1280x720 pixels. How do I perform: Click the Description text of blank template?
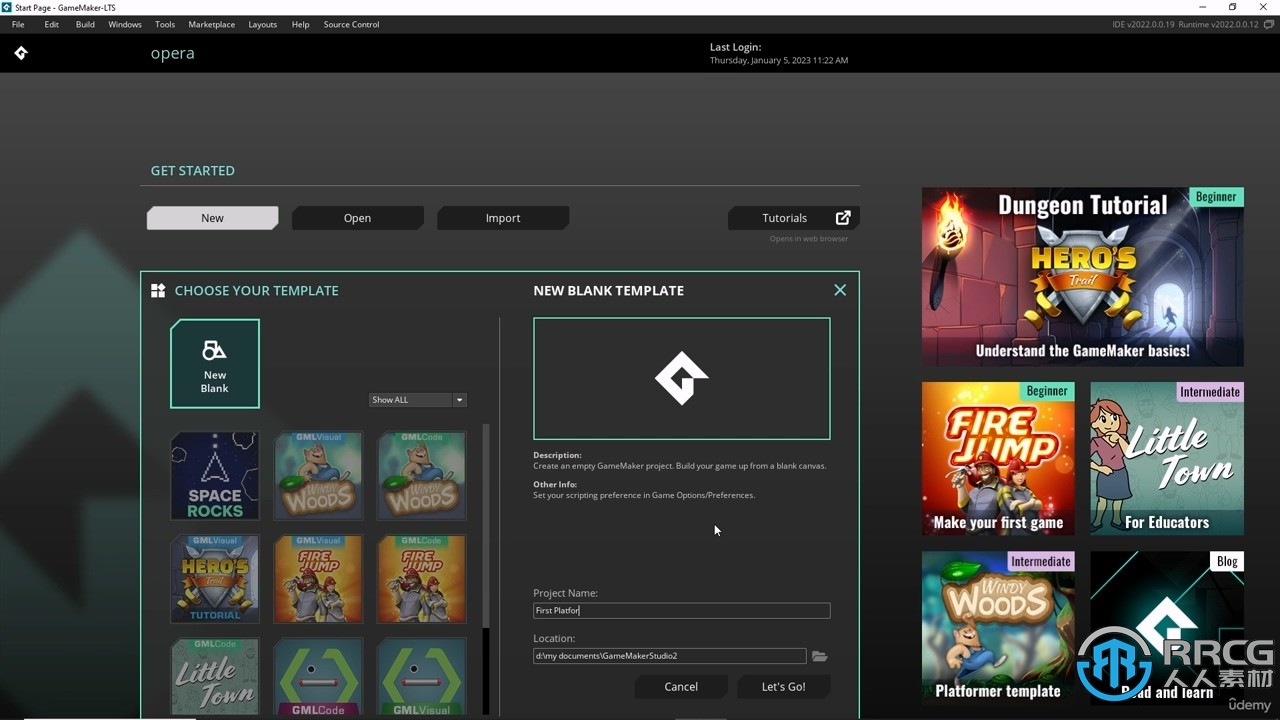click(680, 466)
